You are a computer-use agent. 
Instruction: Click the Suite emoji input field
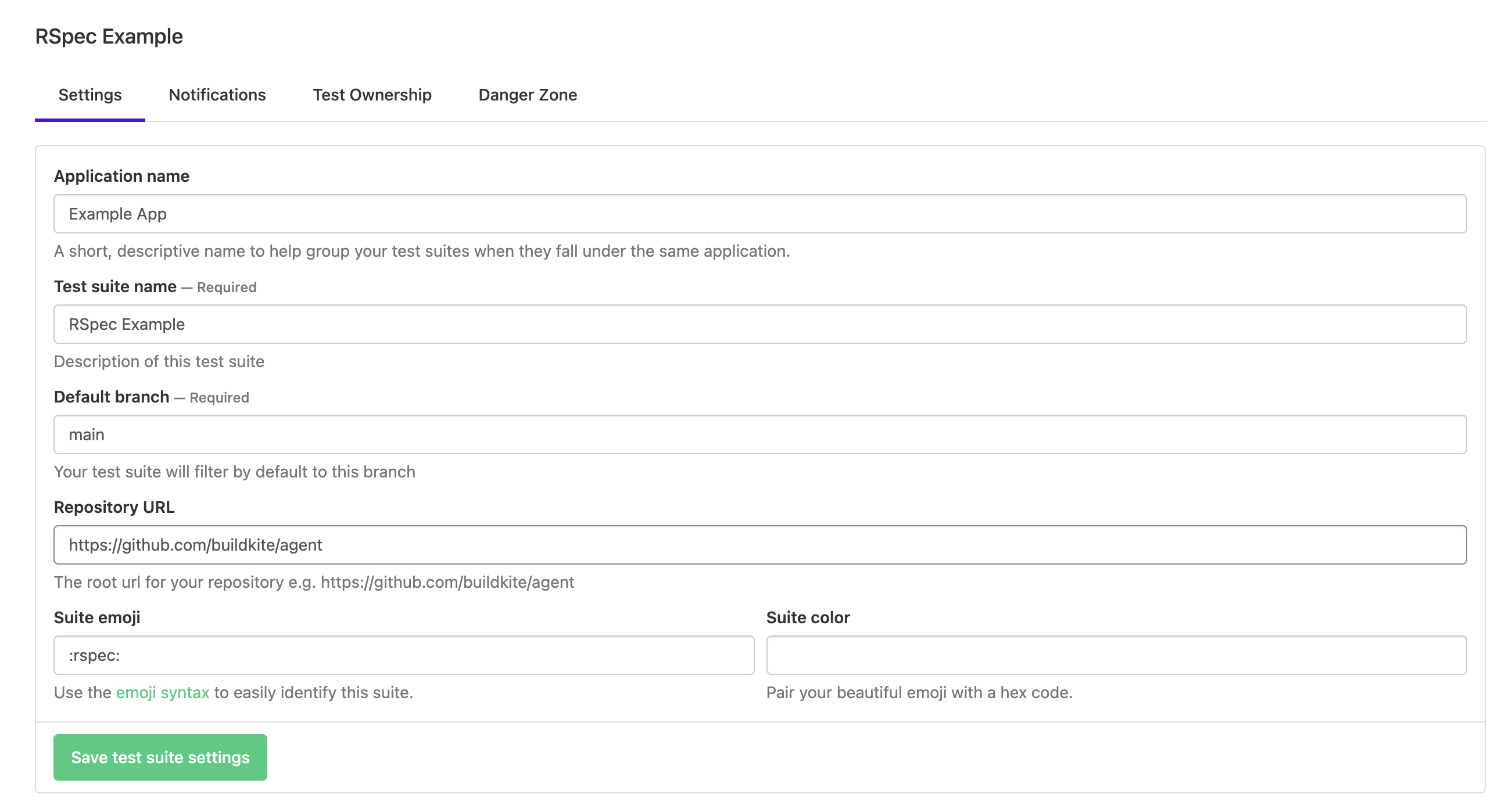click(x=404, y=655)
